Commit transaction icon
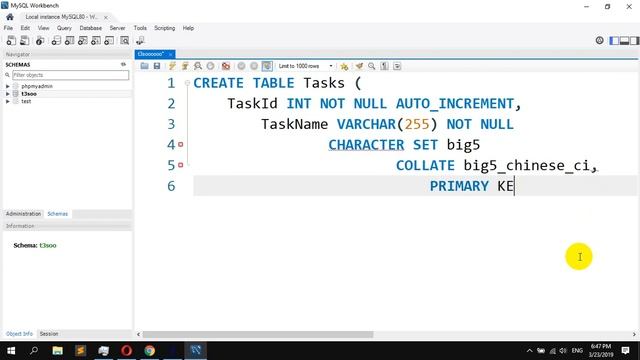The height and width of the screenshot is (360, 640). 241,66
